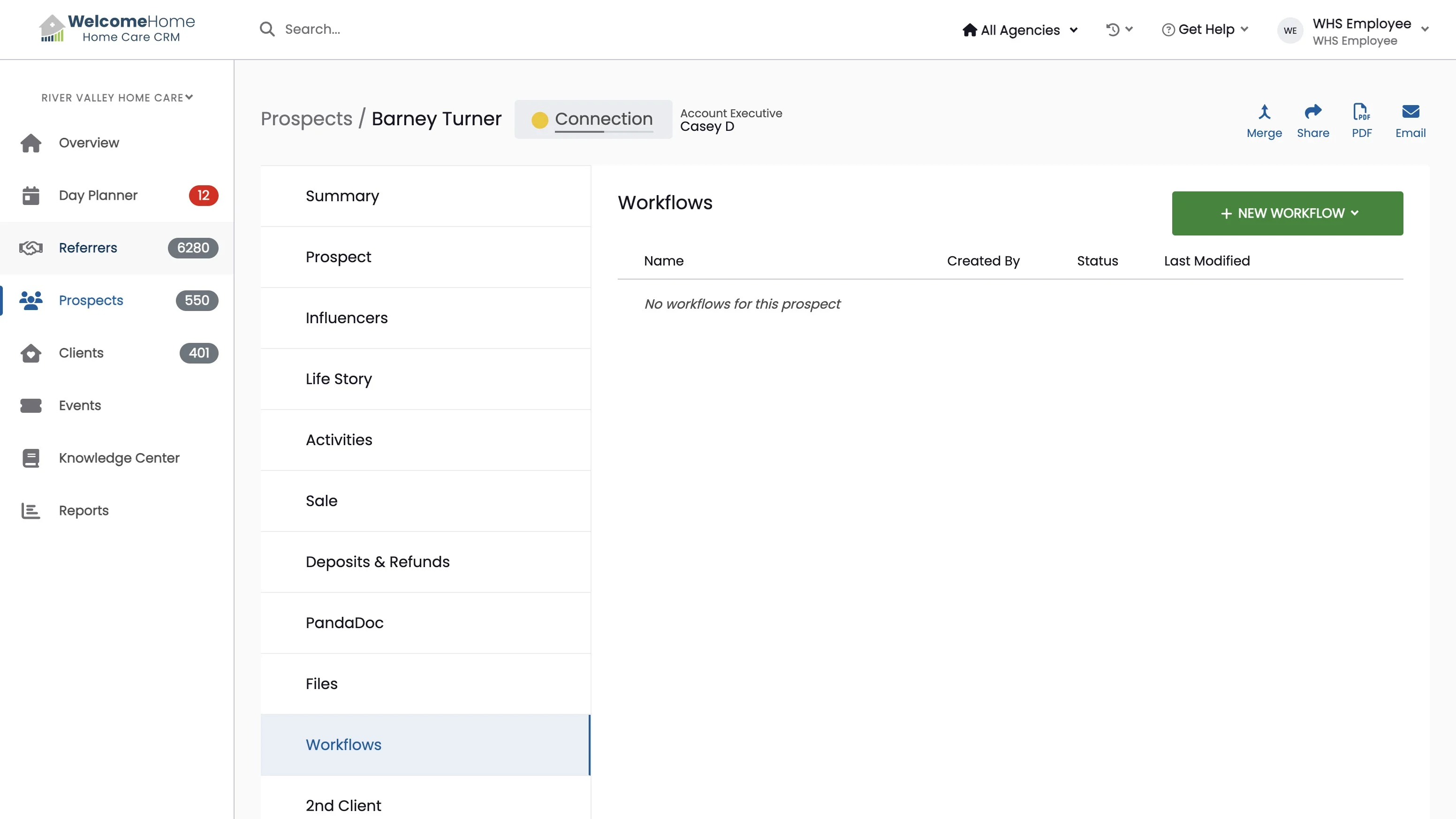Export prospect with PDF icon
This screenshot has width=1456, height=819.
(1361, 112)
